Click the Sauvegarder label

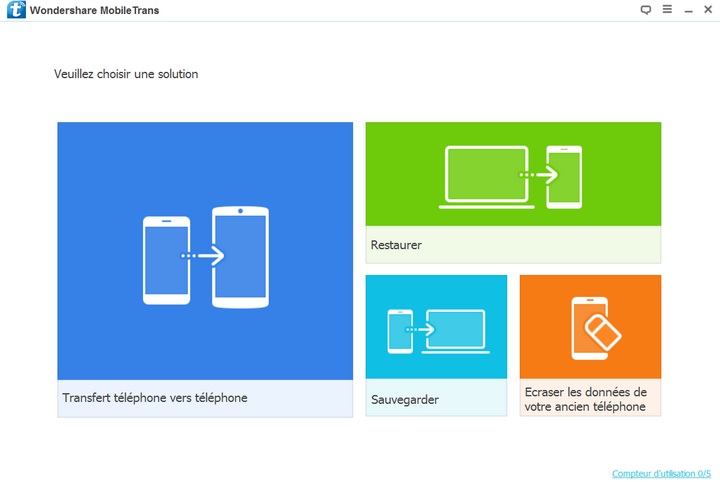(x=405, y=399)
